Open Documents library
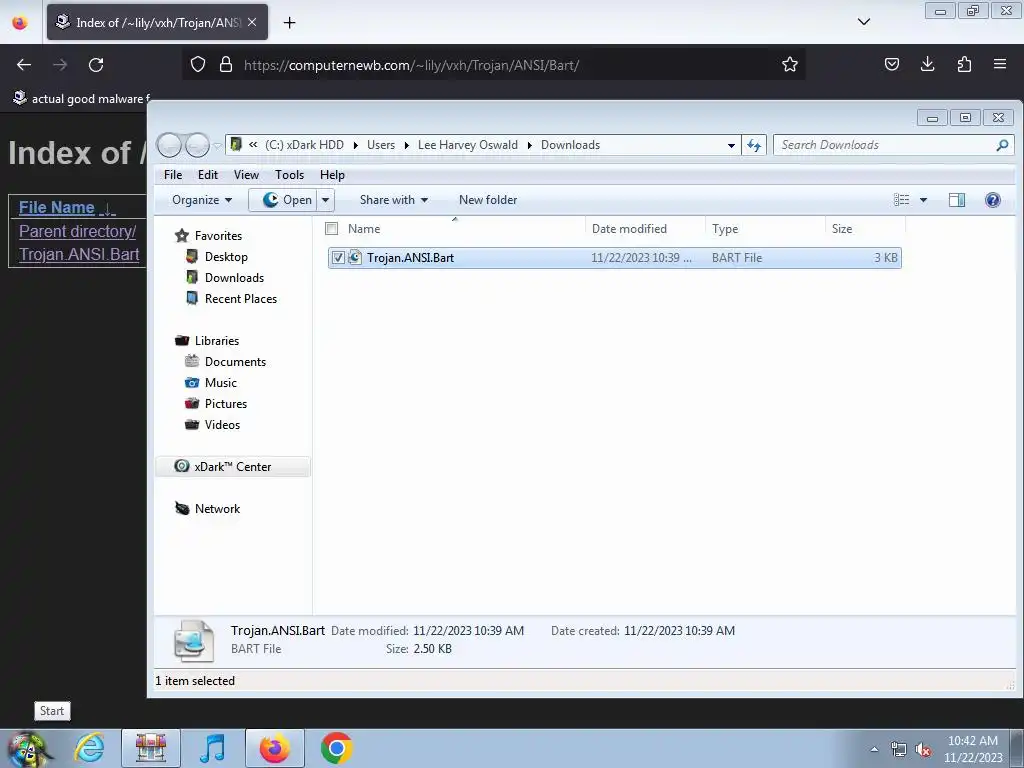Screen dimensions: 1024x768 click(x=235, y=362)
